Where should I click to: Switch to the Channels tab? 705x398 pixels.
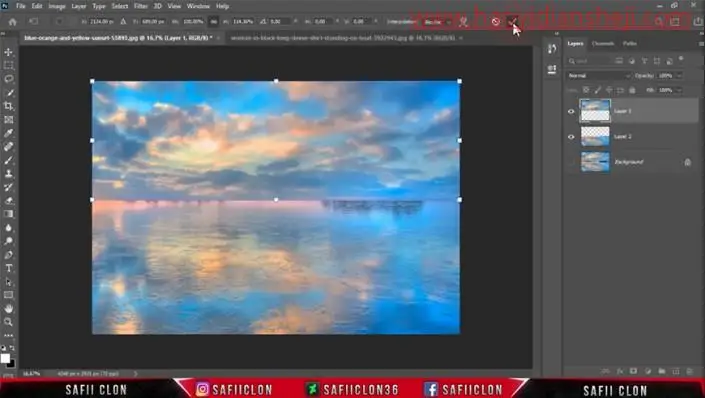pos(603,44)
